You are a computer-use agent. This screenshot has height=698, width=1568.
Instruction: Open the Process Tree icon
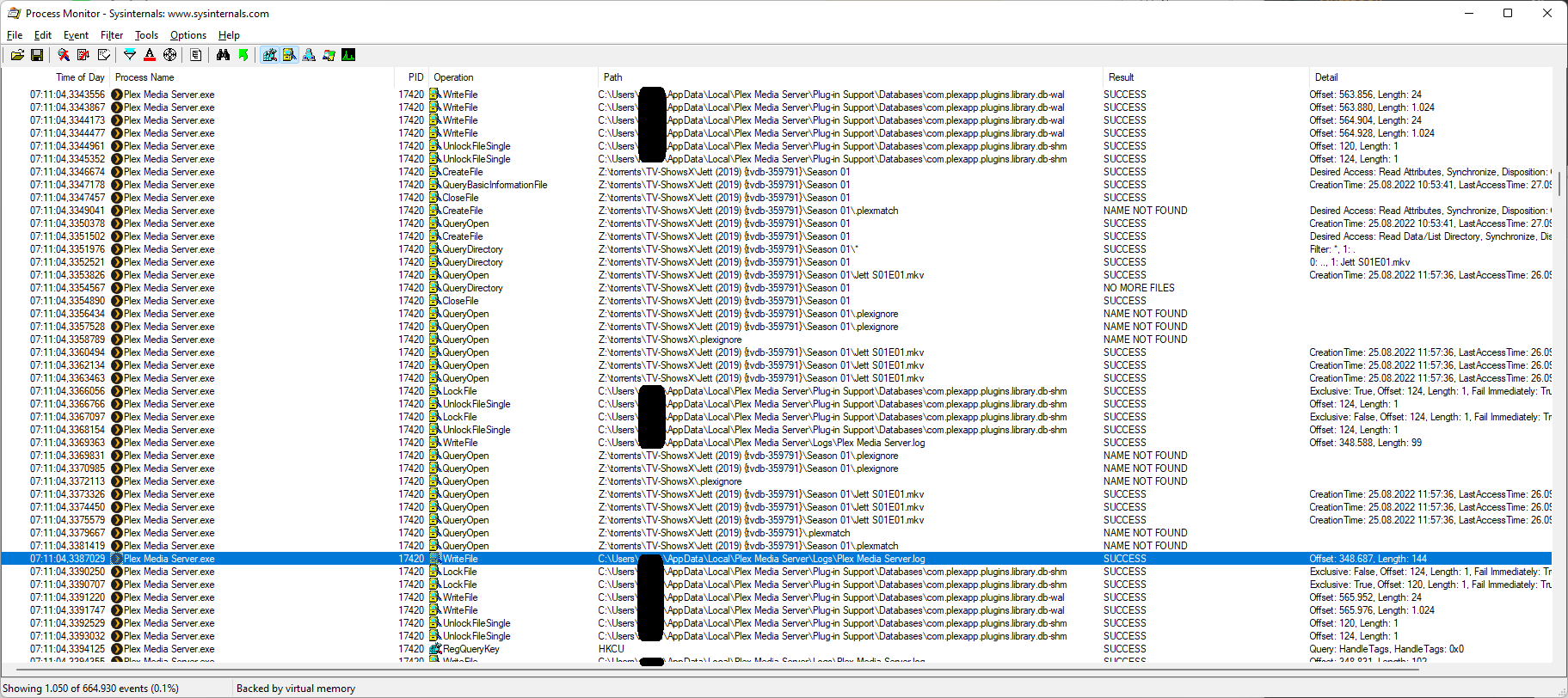196,55
